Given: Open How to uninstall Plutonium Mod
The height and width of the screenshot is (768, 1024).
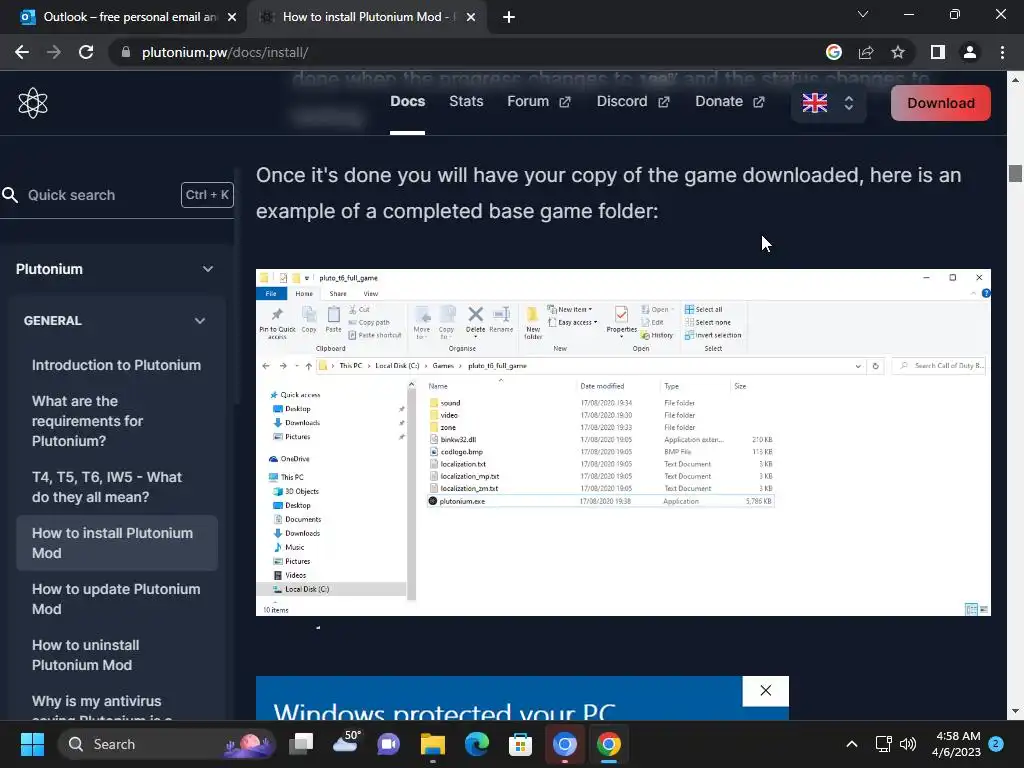Looking at the screenshot, I should click(x=86, y=655).
